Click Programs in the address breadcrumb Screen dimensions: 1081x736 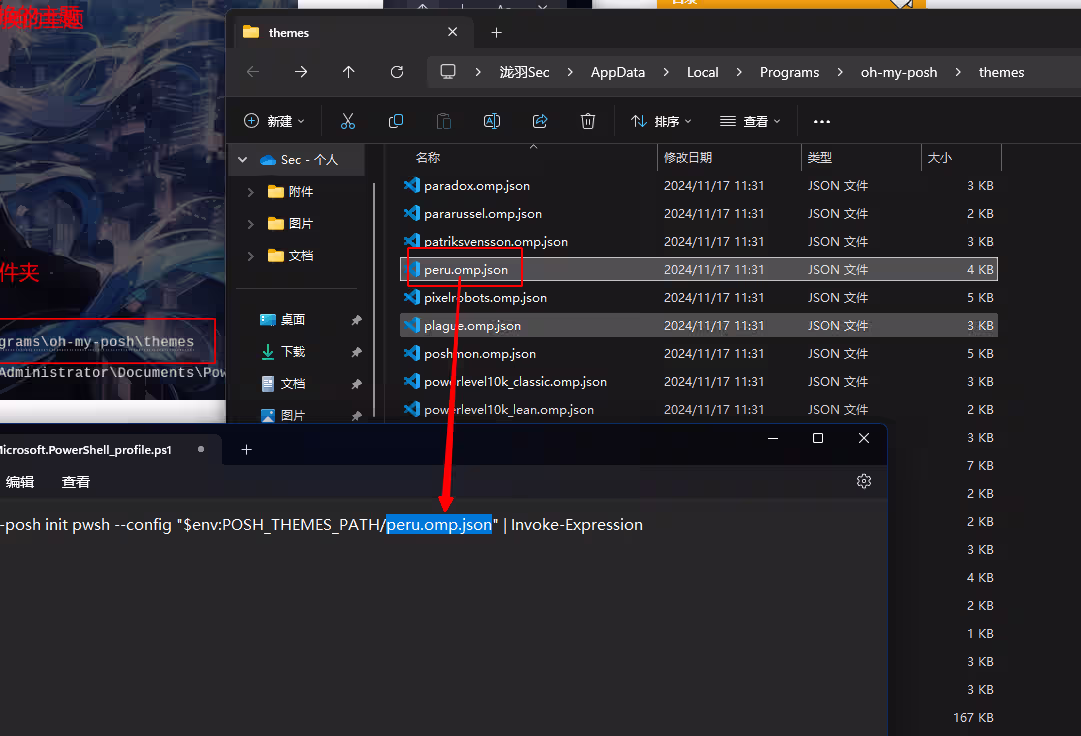click(x=789, y=72)
